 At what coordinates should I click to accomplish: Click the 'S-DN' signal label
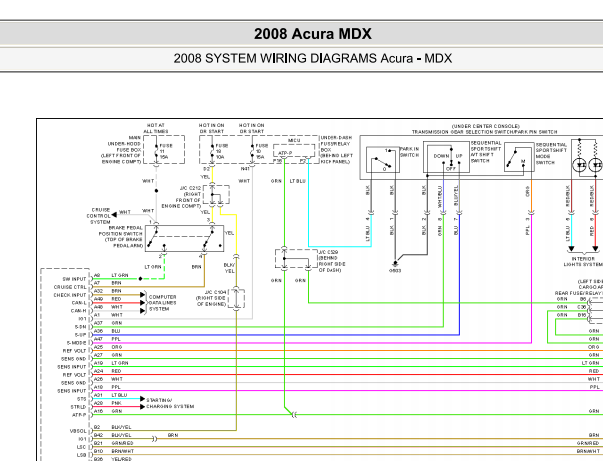click(x=80, y=327)
